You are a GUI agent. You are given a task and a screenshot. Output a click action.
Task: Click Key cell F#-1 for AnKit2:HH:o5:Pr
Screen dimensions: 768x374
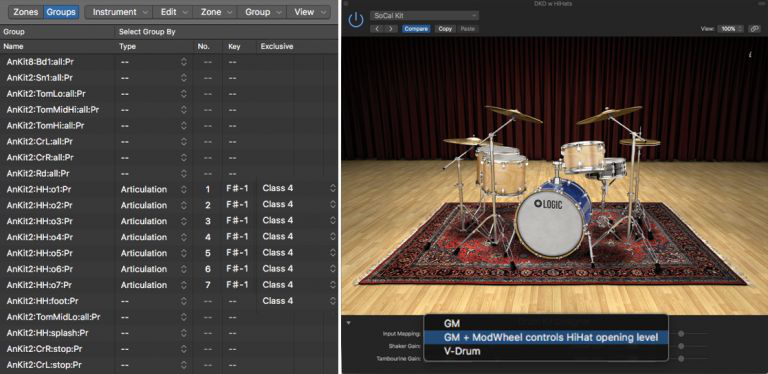coord(238,253)
